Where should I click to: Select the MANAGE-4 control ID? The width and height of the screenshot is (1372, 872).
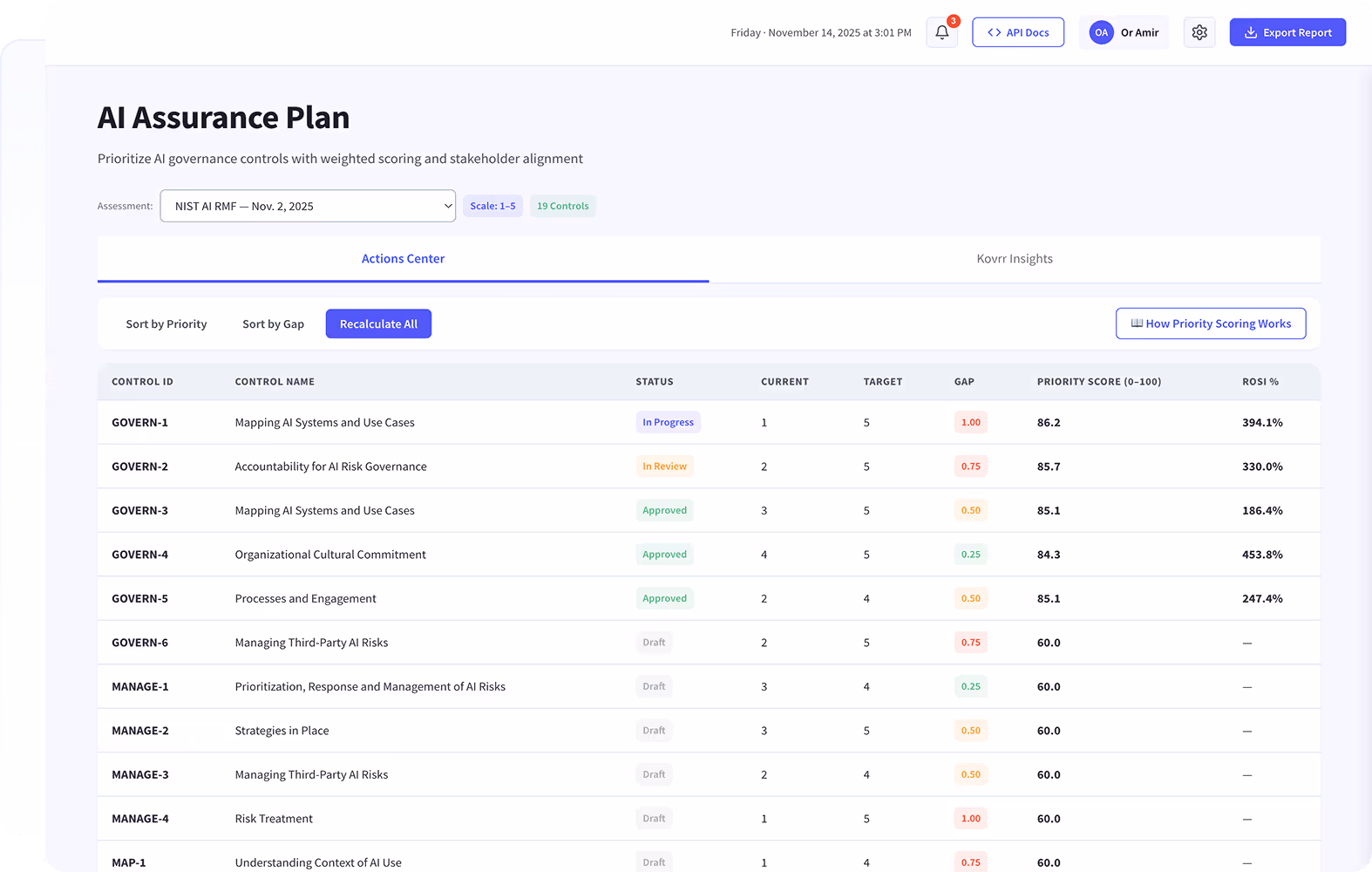pyautogui.click(x=140, y=819)
